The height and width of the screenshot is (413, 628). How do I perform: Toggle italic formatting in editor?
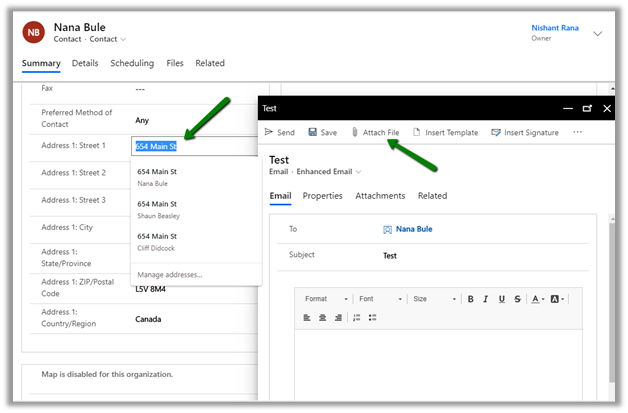tap(485, 299)
